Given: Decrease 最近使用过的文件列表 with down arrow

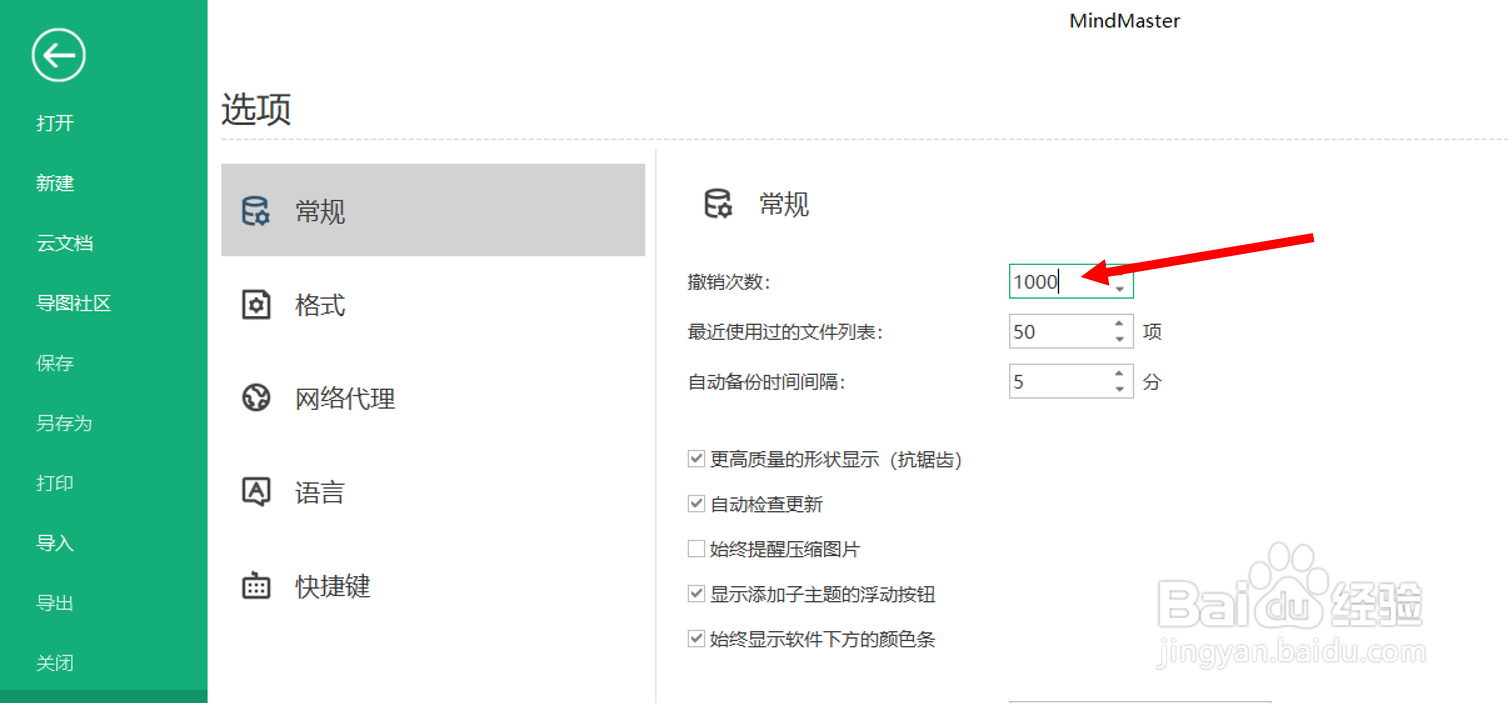Looking at the screenshot, I should click(x=1121, y=340).
